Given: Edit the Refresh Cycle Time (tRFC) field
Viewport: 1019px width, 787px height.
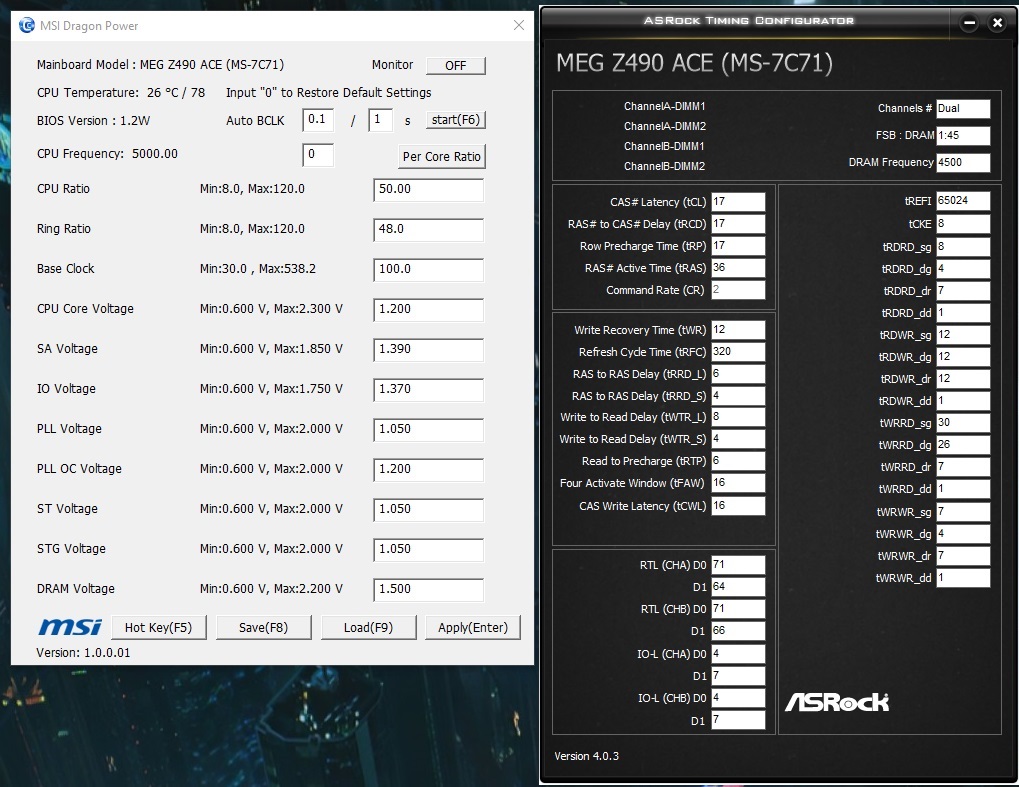Looking at the screenshot, I should (738, 352).
